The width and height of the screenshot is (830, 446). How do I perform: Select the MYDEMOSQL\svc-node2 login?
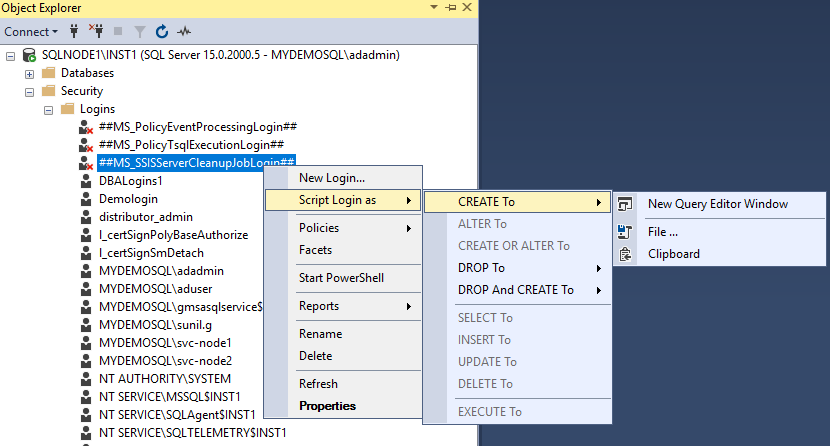tap(165, 361)
